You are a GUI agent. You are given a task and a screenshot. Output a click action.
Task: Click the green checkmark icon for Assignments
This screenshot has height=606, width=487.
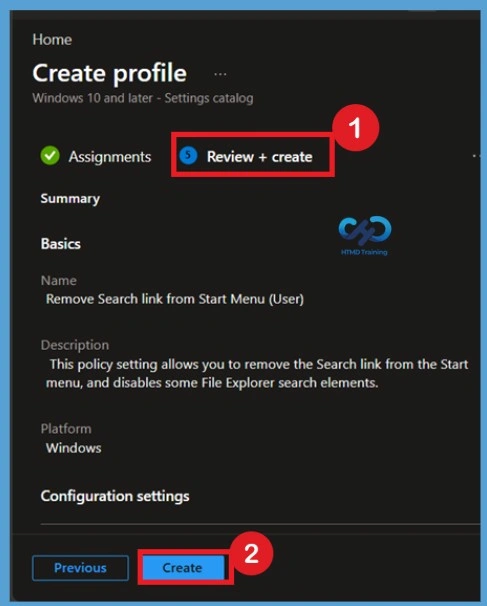[50, 156]
